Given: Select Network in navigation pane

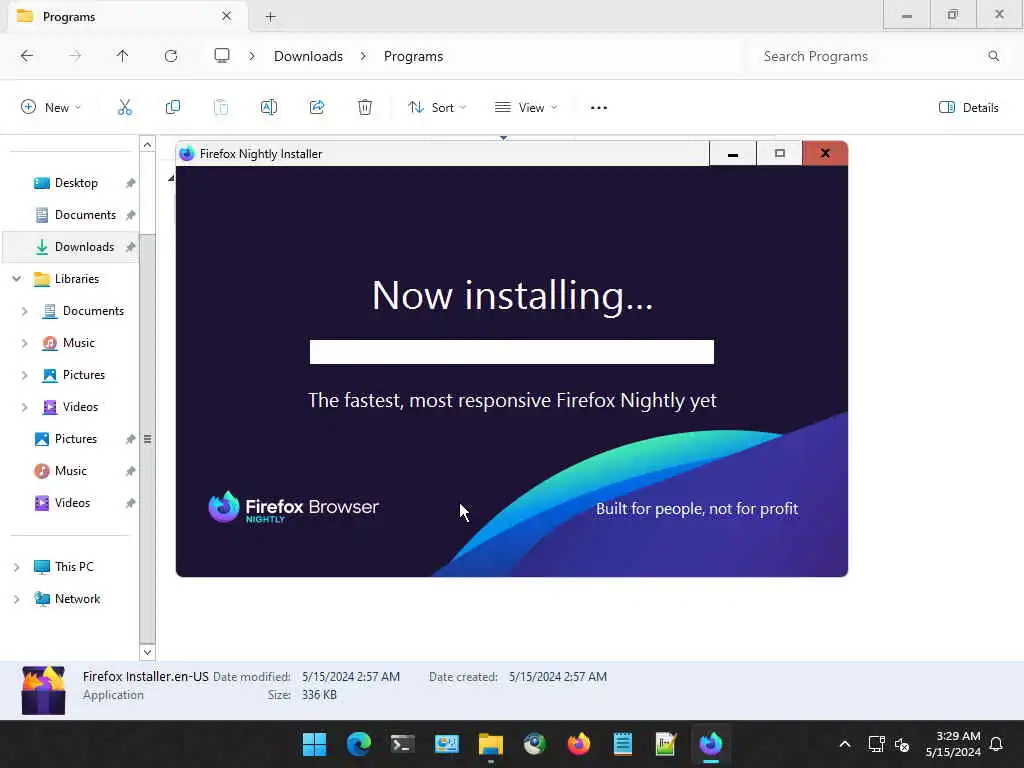Looking at the screenshot, I should (77, 600).
